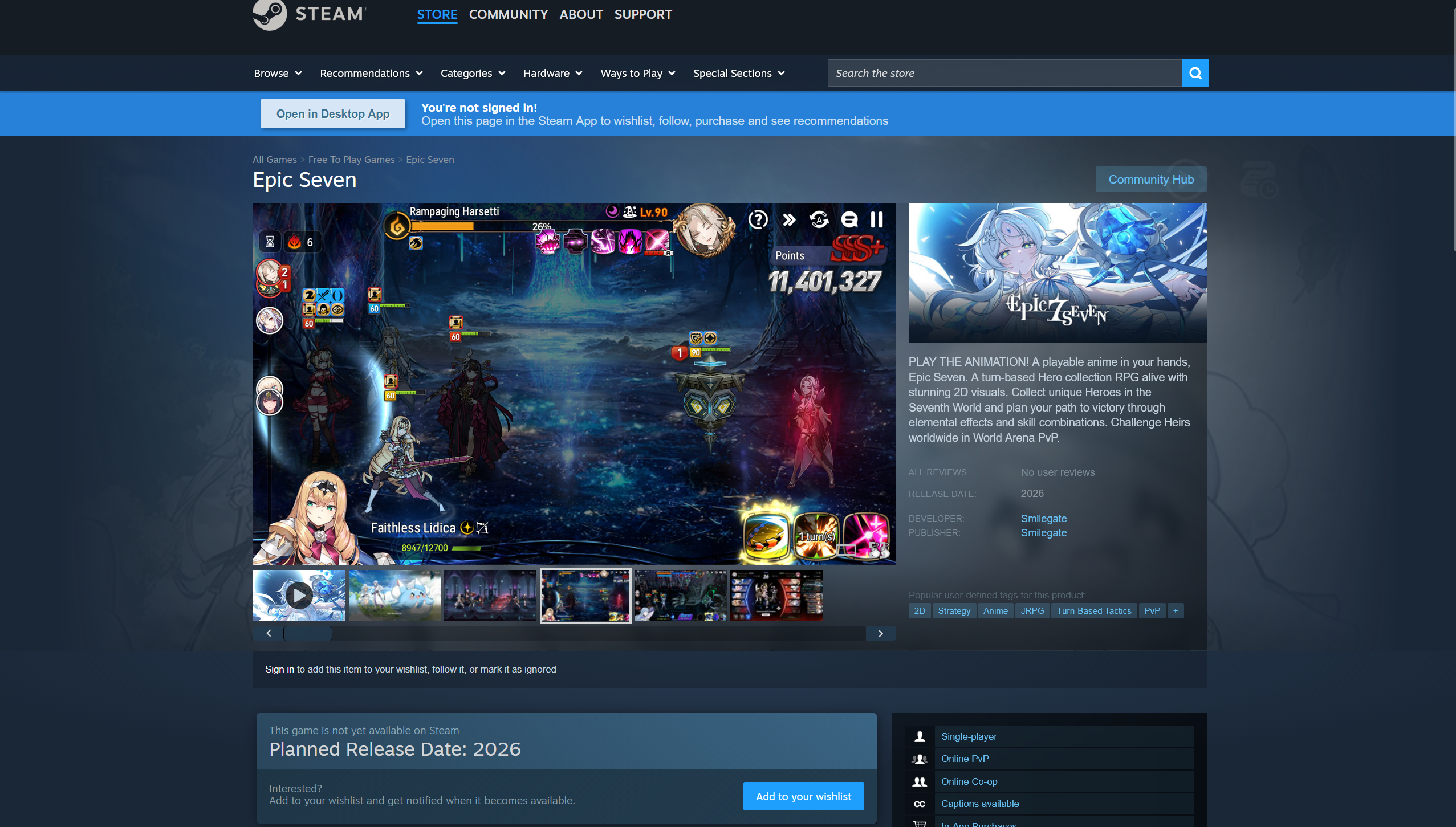The height and width of the screenshot is (827, 1456).
Task: Select the sixth screenshot thumbnail
Action: [x=776, y=596]
